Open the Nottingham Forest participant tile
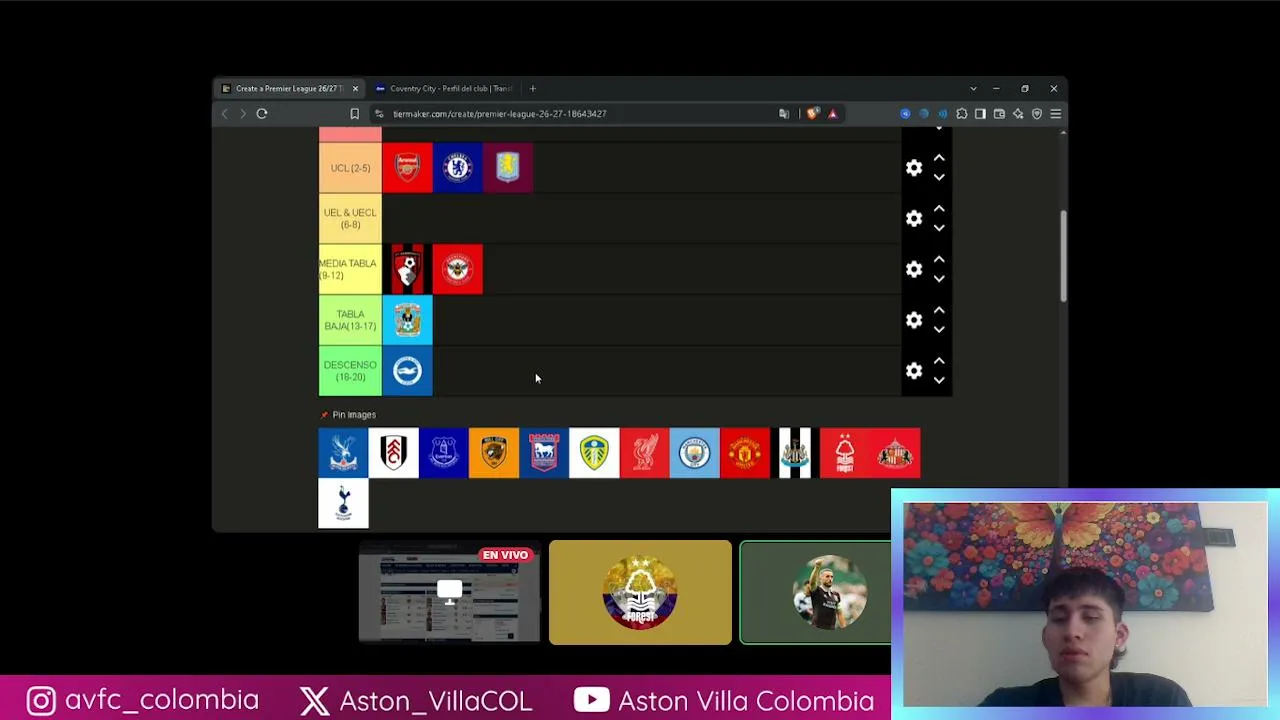The height and width of the screenshot is (720, 1280). click(640, 592)
